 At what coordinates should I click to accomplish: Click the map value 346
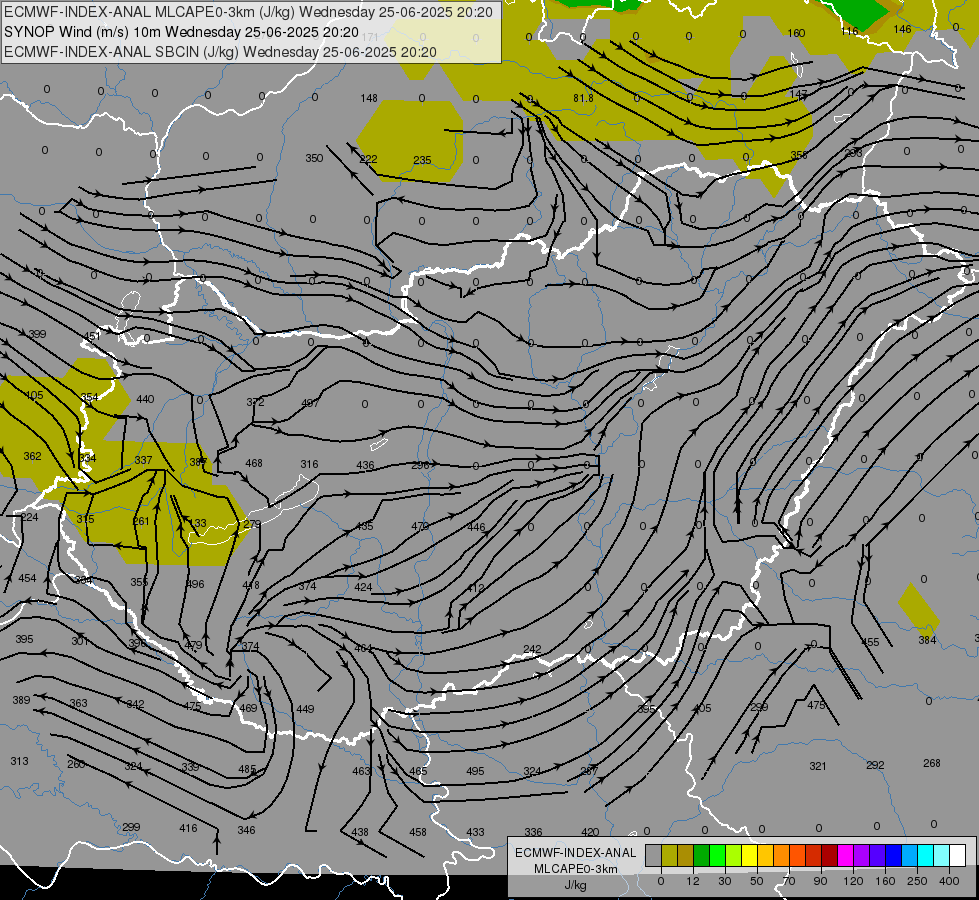tap(246, 830)
